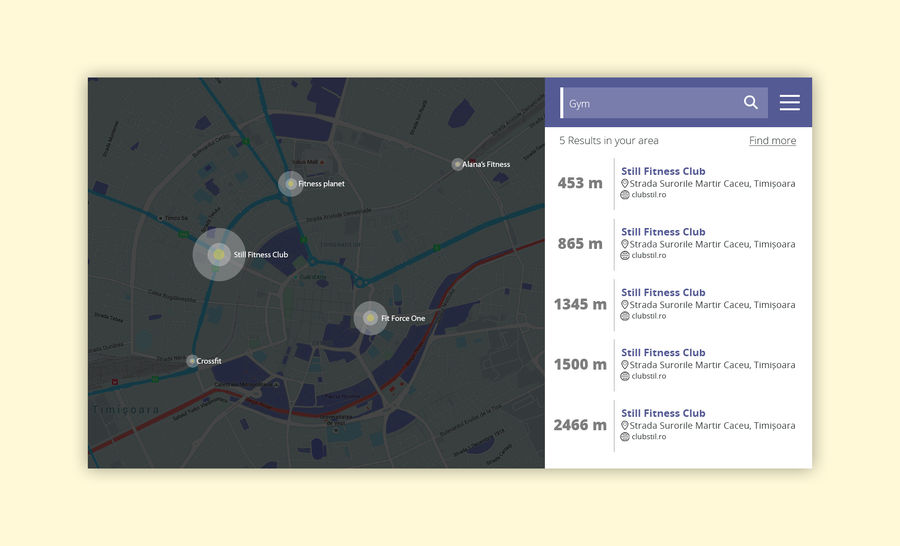Select the Still Fitness Club map marker
This screenshot has width=900, height=546.
click(219, 254)
